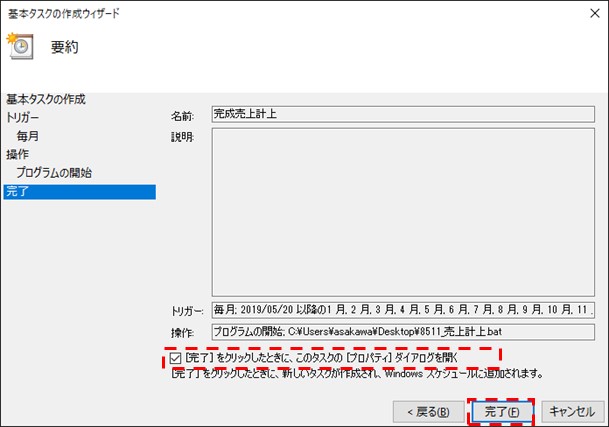Click the 説明: label beside description box
The width and height of the screenshot is (609, 427).
pyautogui.click(x=182, y=137)
